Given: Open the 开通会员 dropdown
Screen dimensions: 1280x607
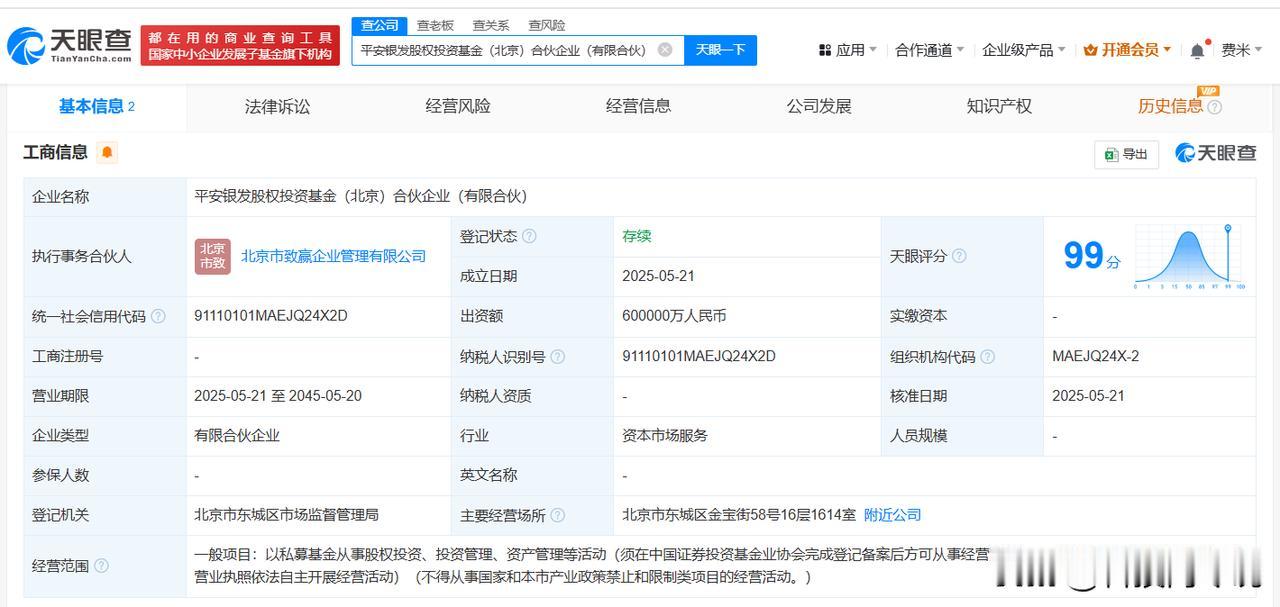Looking at the screenshot, I should click(1127, 50).
